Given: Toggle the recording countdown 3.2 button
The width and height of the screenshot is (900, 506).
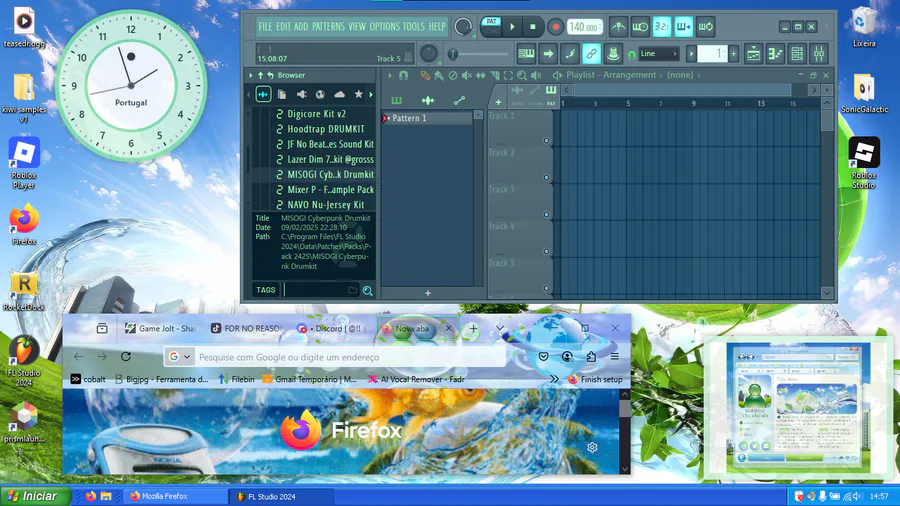Looking at the screenshot, I should [662, 26].
